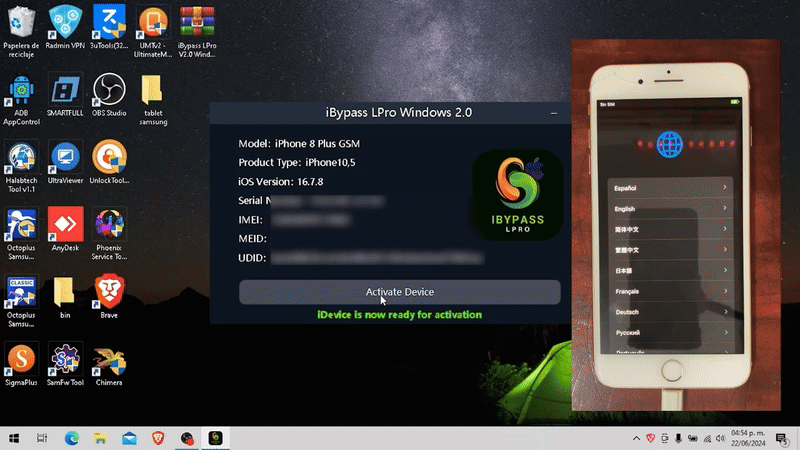The width and height of the screenshot is (800, 450).
Task: Open Mail app from taskbar
Action: click(129, 438)
